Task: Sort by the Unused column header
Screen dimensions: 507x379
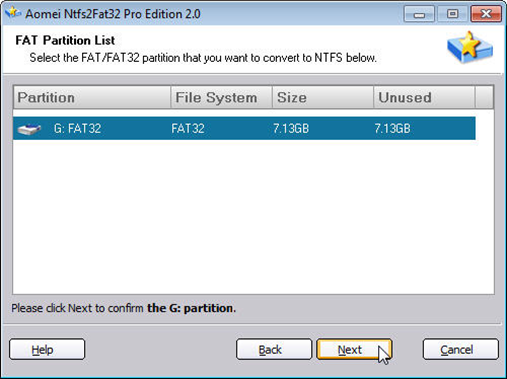Action: [x=424, y=97]
